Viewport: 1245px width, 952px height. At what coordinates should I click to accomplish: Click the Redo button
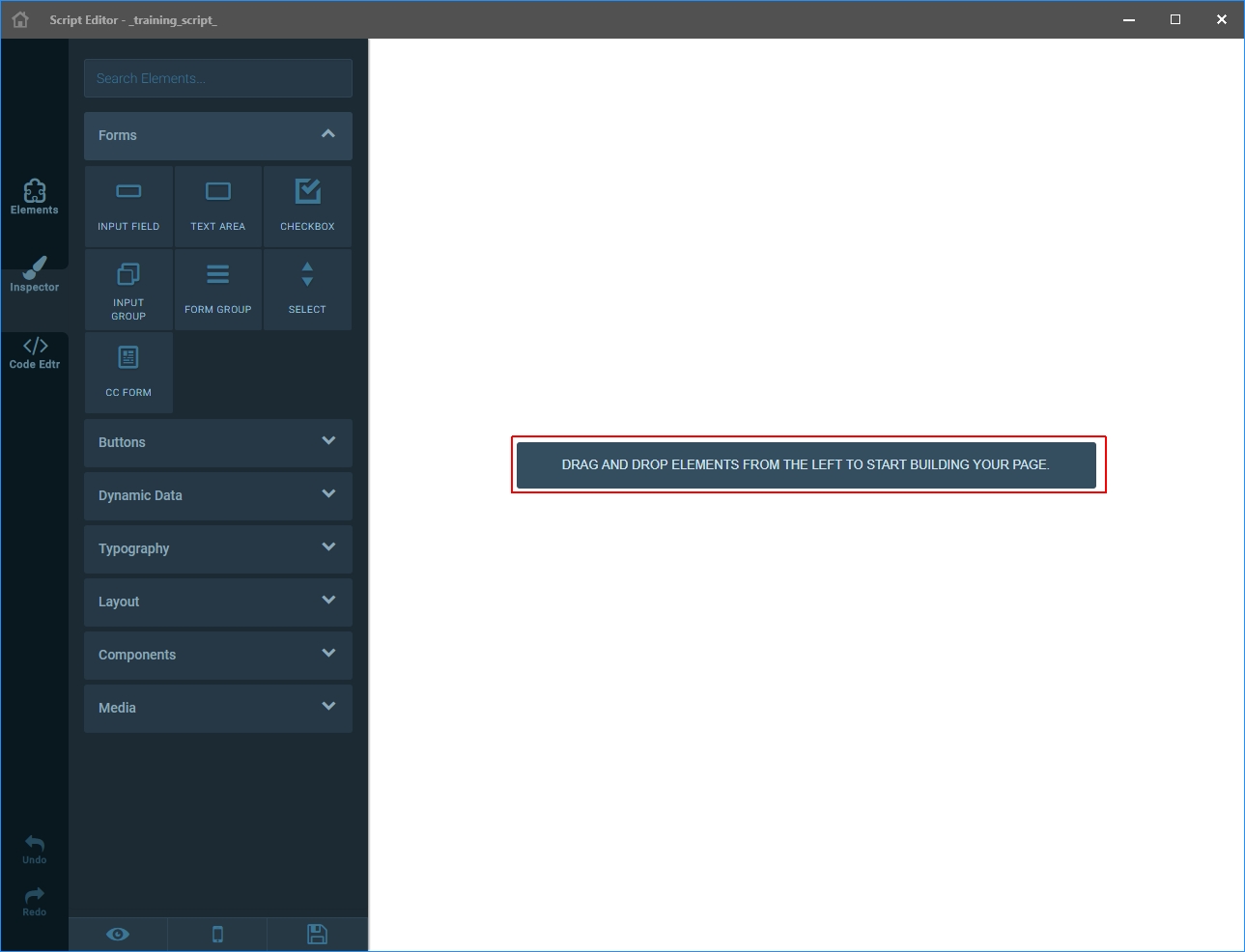tap(35, 901)
